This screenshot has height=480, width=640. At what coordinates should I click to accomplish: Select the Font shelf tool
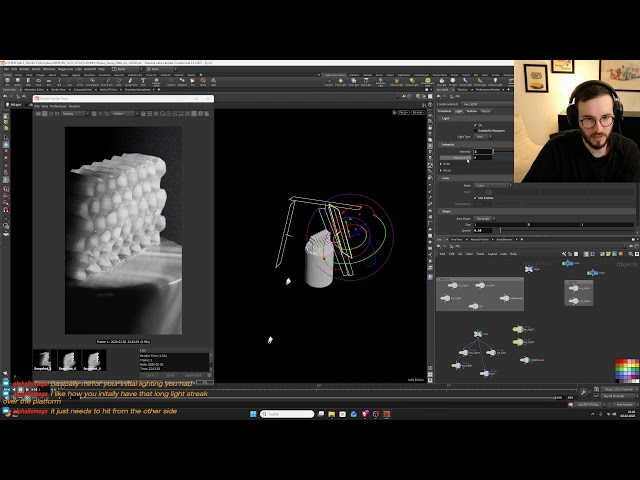pyautogui.click(x=143, y=82)
